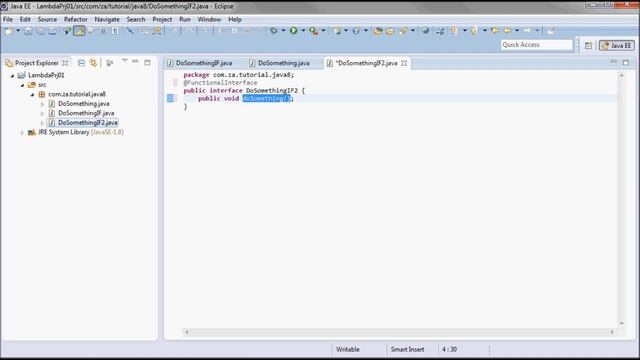Viewport: 640px width, 360px height.
Task: Open the Window menu
Action: point(209,19)
